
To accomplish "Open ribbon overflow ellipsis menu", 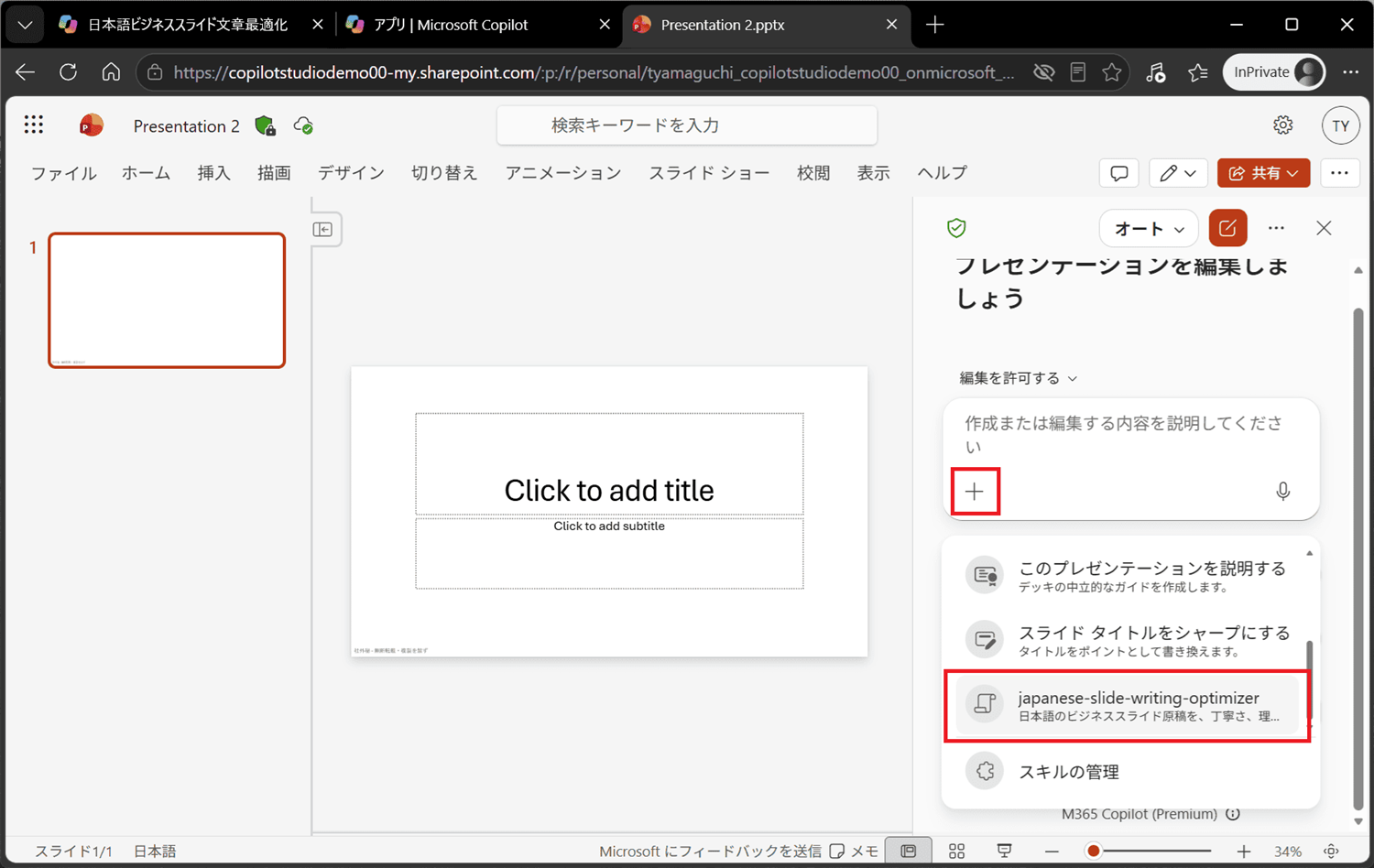I will click(1339, 173).
